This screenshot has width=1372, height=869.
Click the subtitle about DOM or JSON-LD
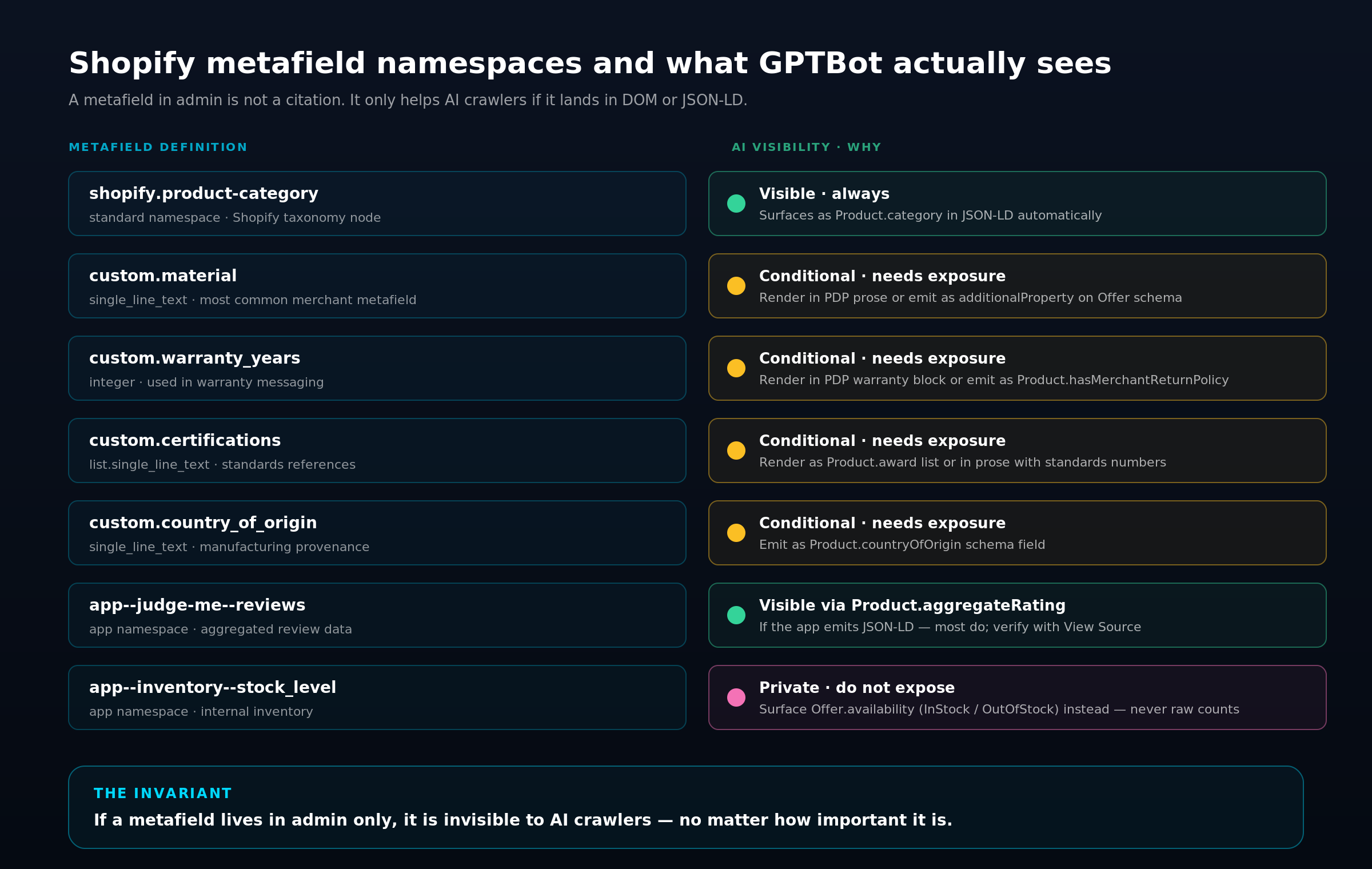pyautogui.click(x=408, y=101)
